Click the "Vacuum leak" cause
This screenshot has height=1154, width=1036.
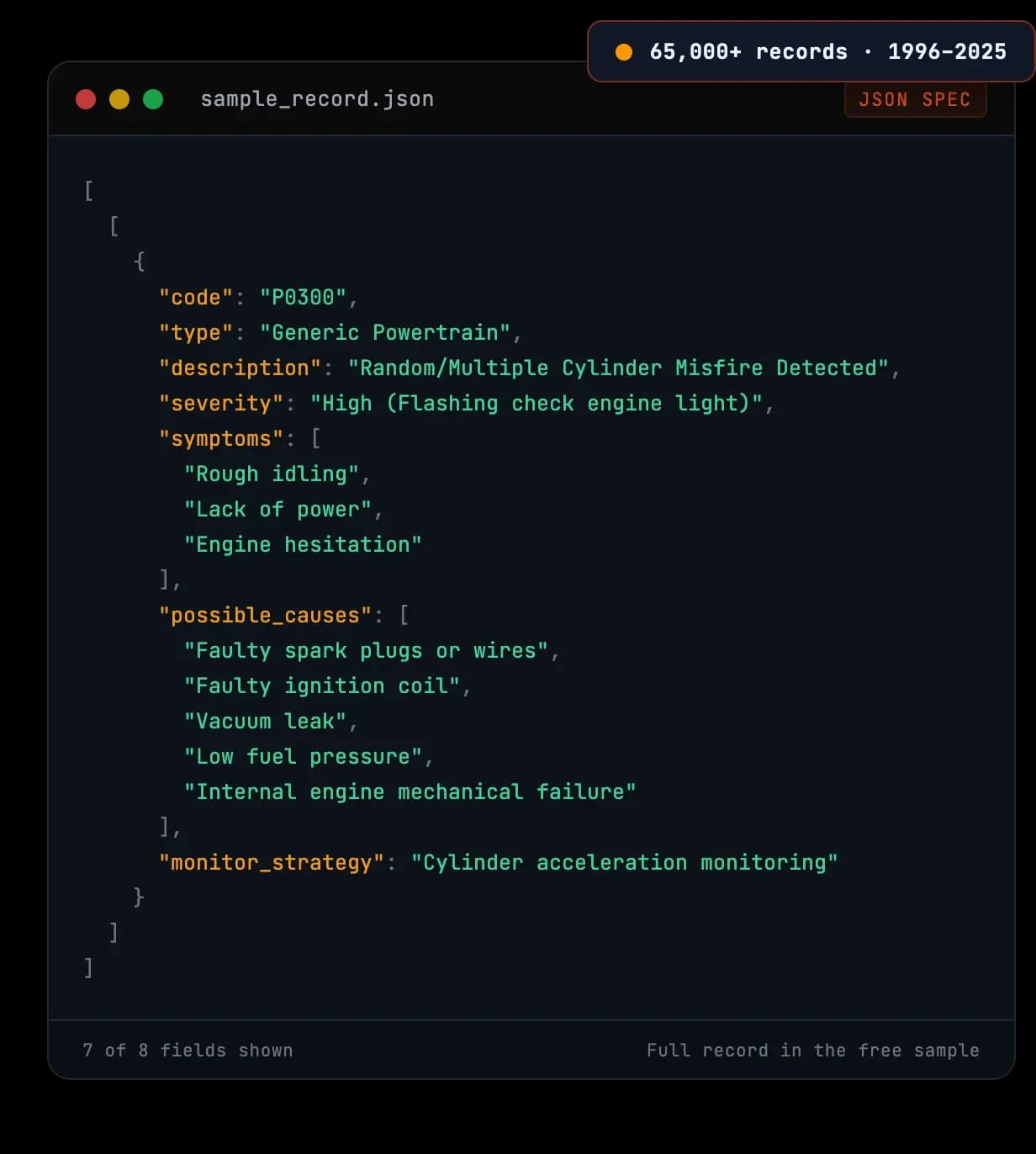[x=265, y=721]
